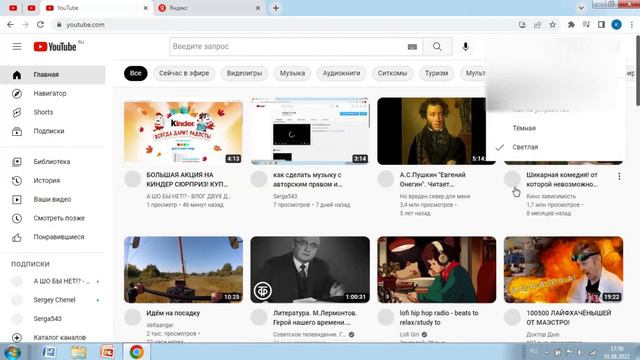
Task: Open tab search dropdown arrow
Action: 581,8
